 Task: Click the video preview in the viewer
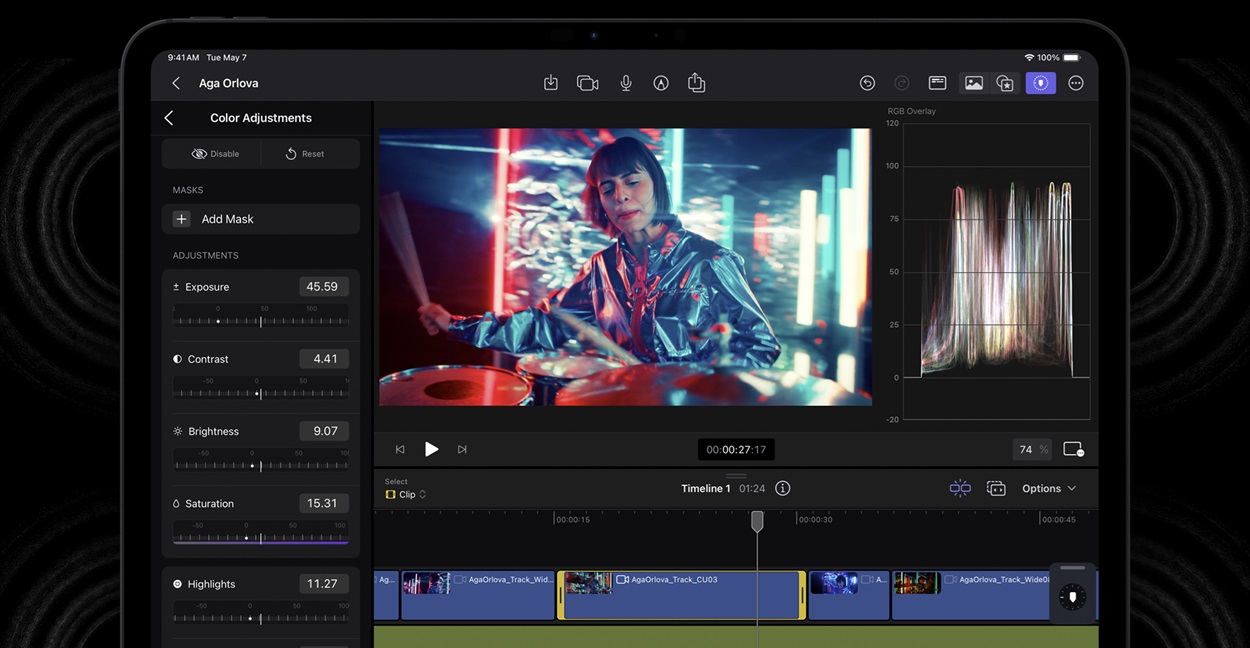click(625, 267)
